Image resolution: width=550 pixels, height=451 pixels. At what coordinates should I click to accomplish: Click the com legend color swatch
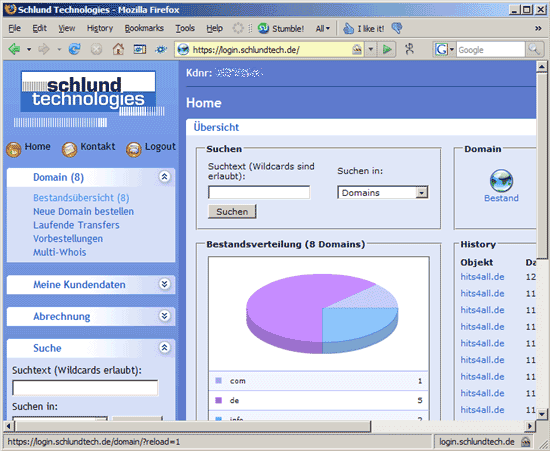[218, 381]
